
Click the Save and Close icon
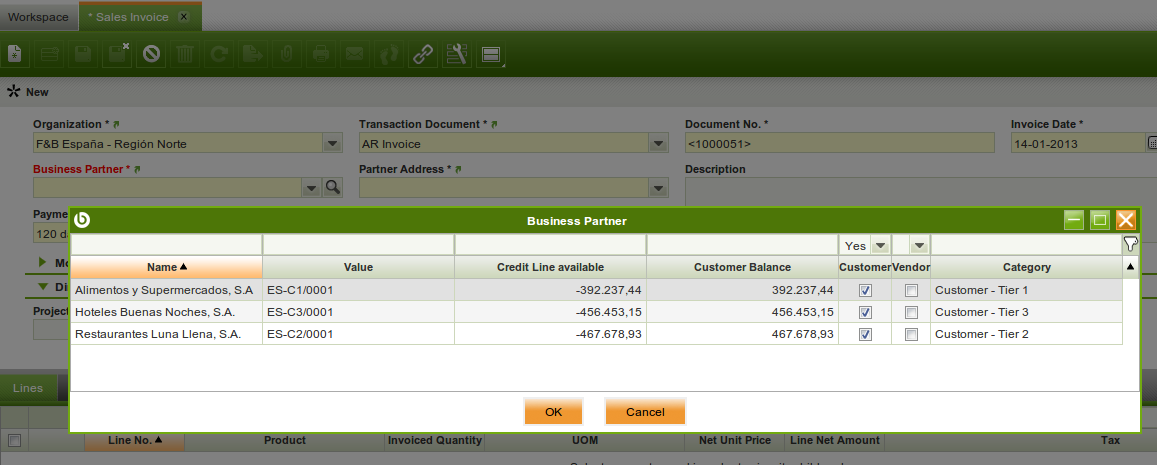click(x=117, y=54)
